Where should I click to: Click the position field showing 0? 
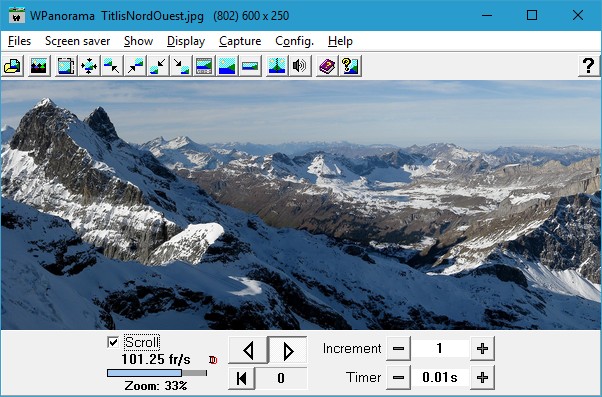[x=281, y=378]
